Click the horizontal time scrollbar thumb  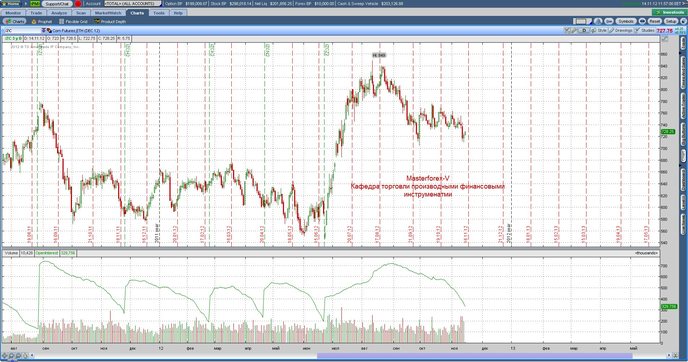[x=475, y=355]
